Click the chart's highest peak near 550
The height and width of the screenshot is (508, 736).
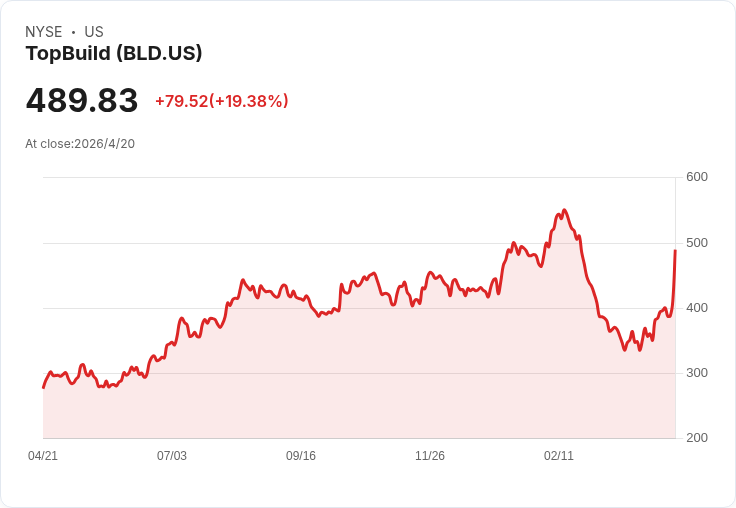point(564,210)
